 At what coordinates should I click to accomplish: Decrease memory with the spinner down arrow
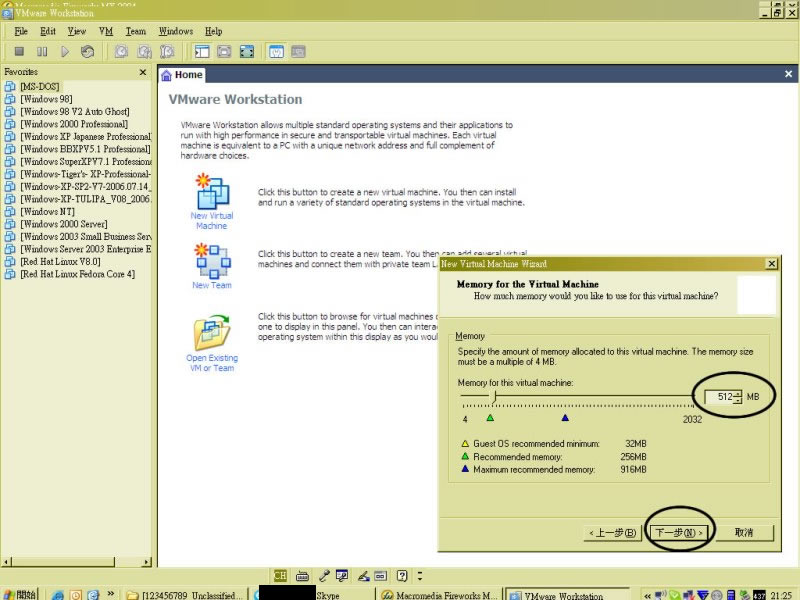[738, 400]
